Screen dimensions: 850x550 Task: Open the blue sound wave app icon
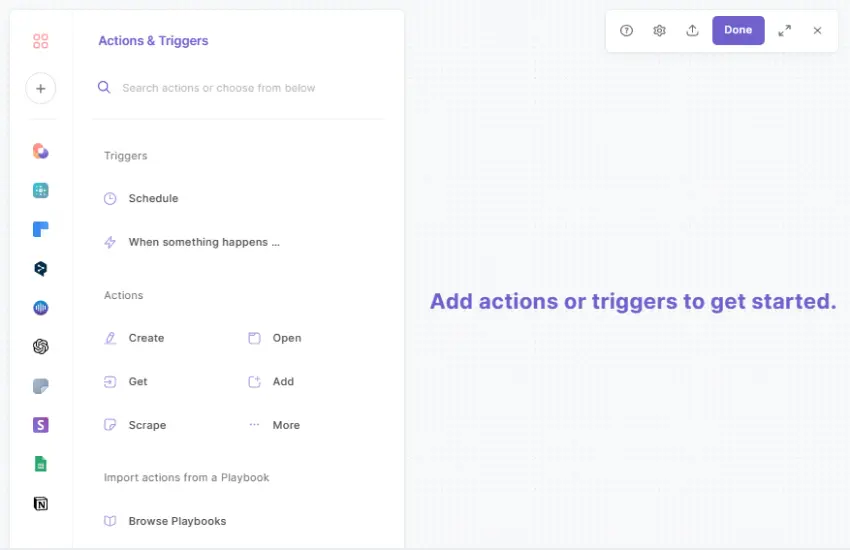(x=41, y=308)
